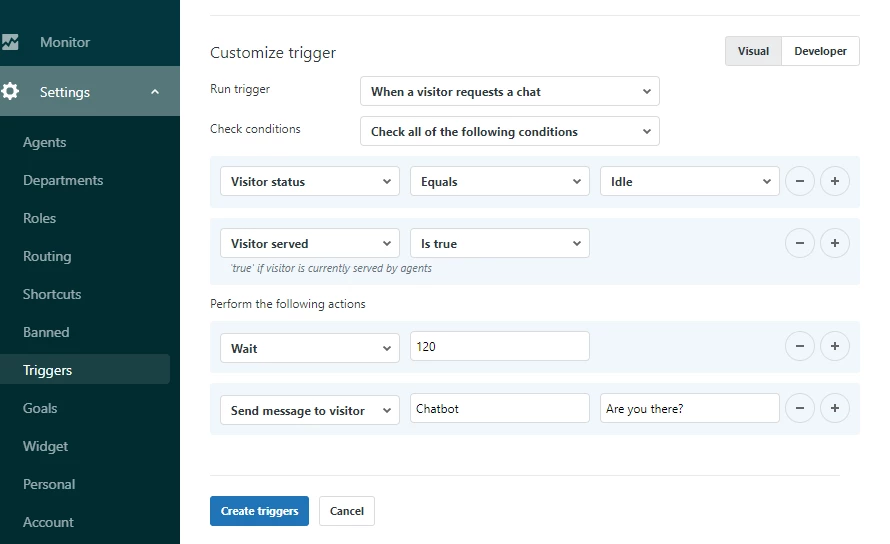The height and width of the screenshot is (544, 890).
Task: Remove the Send message to visitor action
Action: click(800, 408)
